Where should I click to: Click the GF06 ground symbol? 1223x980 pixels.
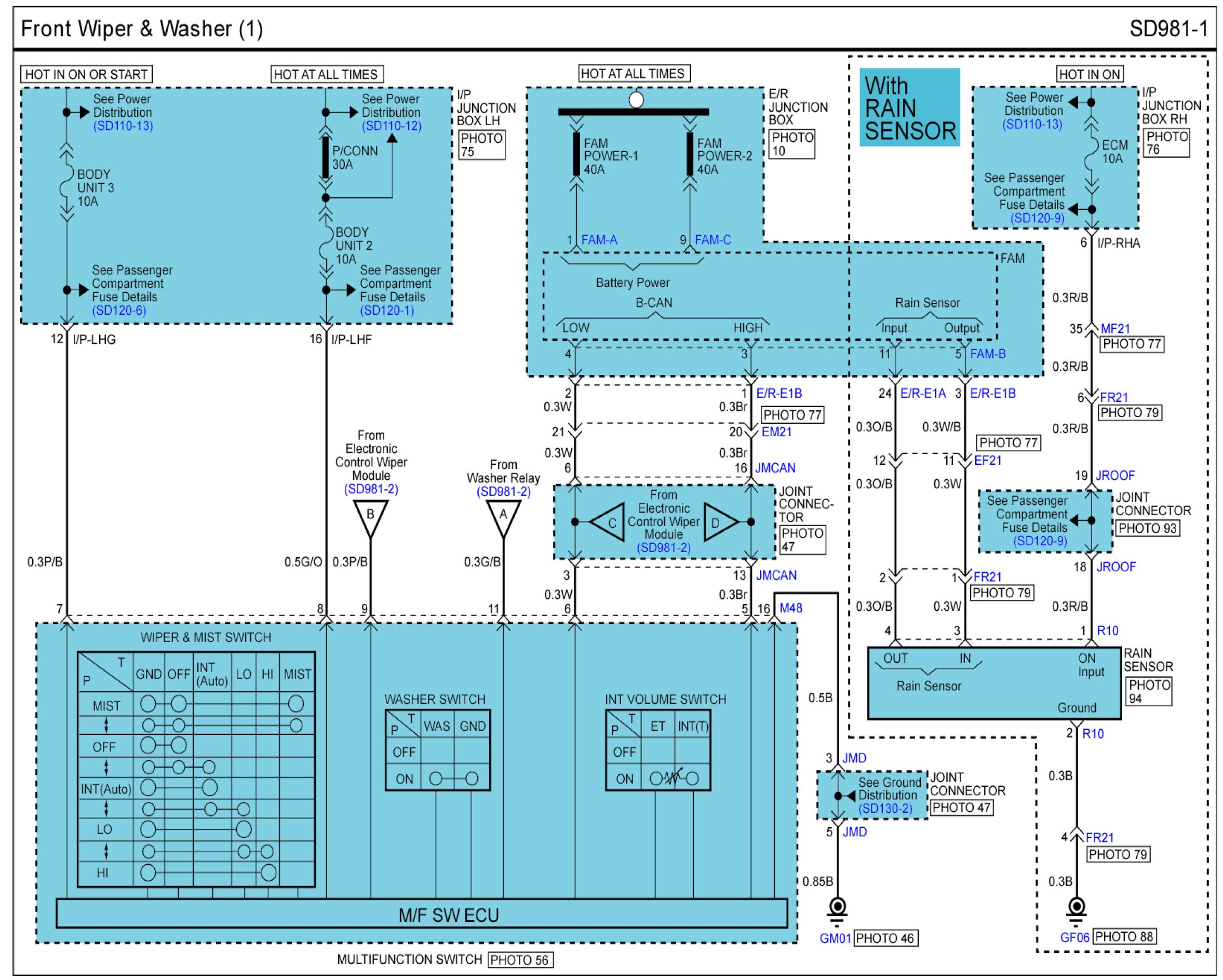[1076, 908]
